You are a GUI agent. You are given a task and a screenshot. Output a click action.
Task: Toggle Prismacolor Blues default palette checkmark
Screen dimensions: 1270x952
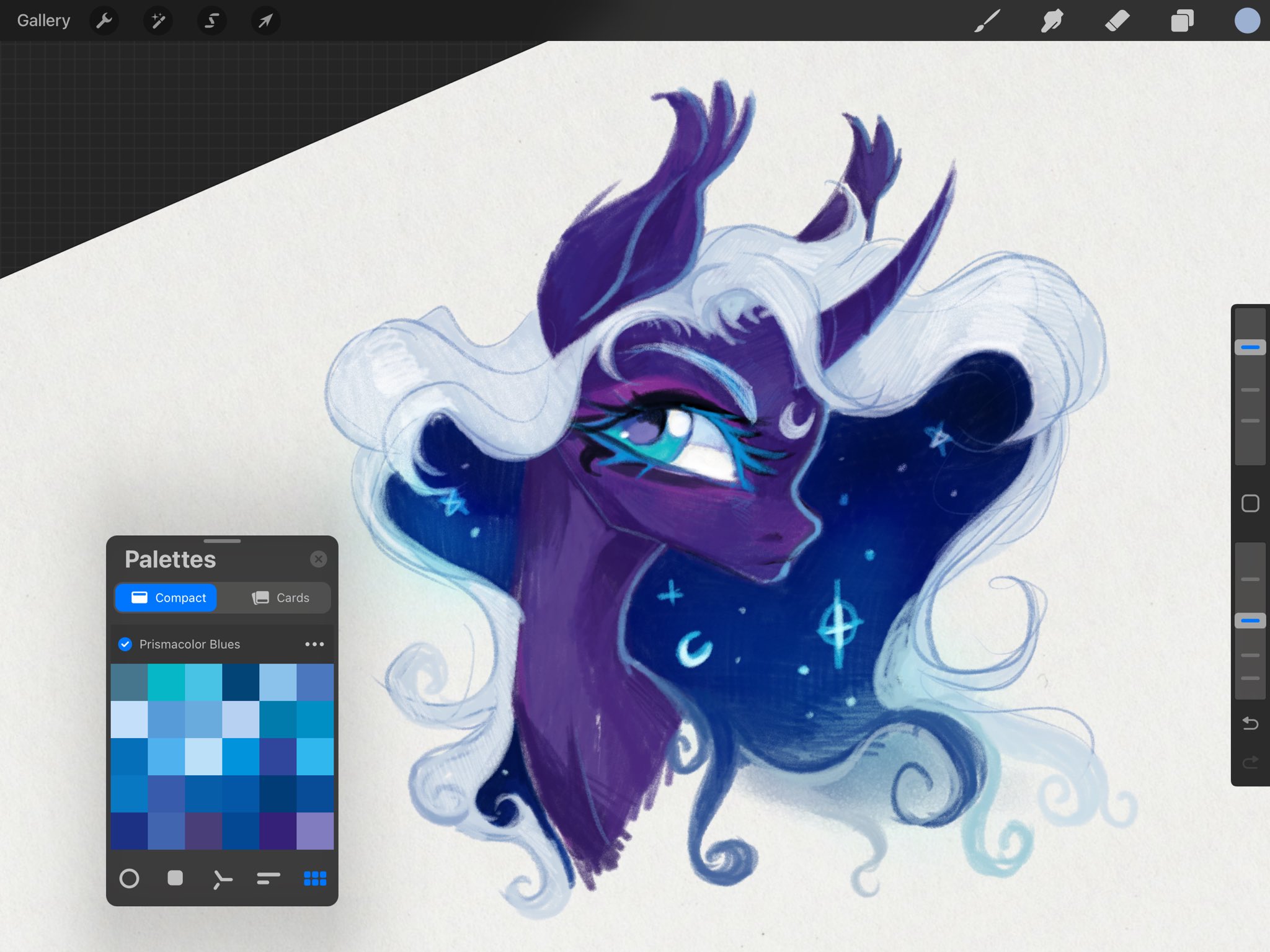click(x=125, y=644)
